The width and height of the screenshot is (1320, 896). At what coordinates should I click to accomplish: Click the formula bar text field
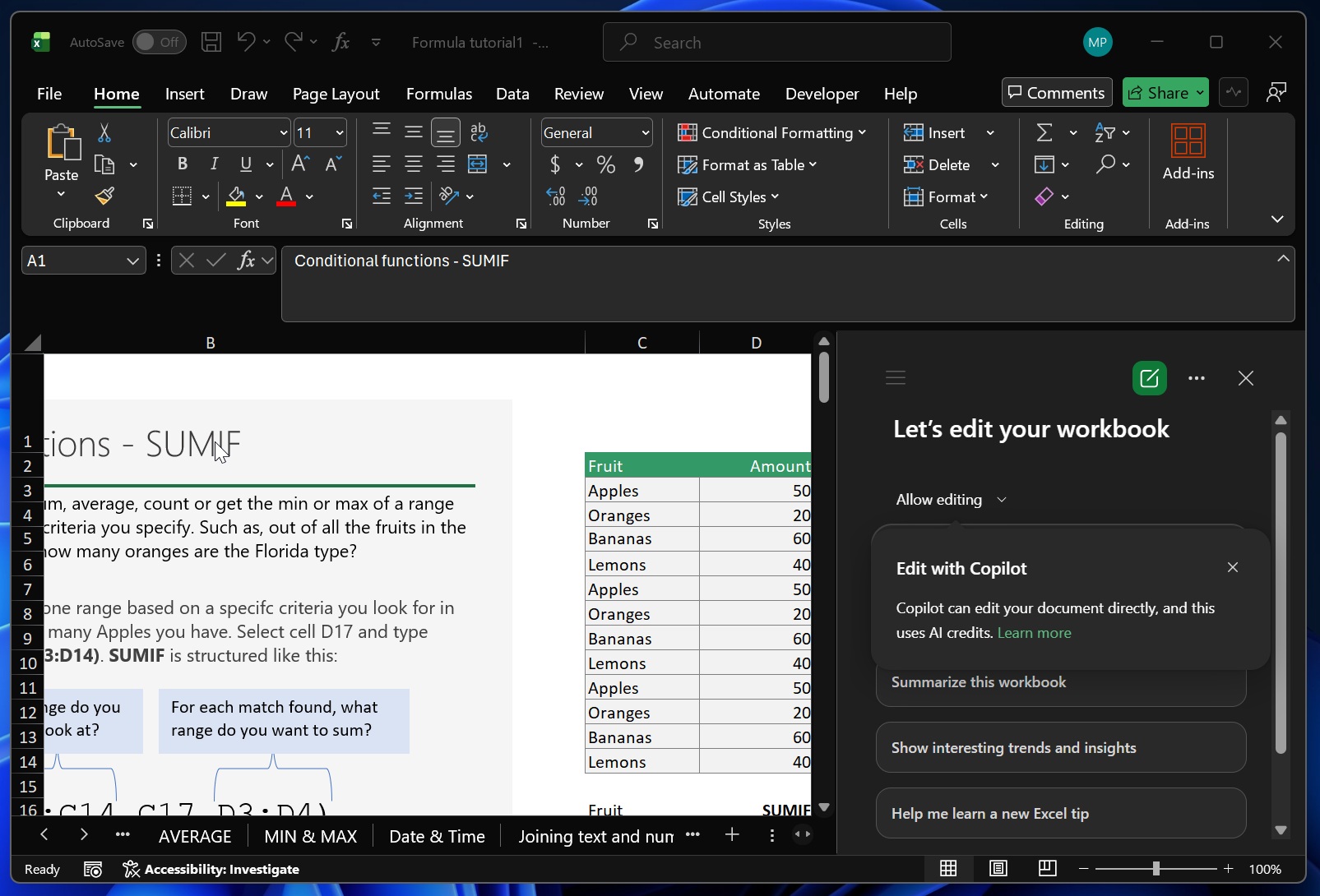[x=788, y=284]
